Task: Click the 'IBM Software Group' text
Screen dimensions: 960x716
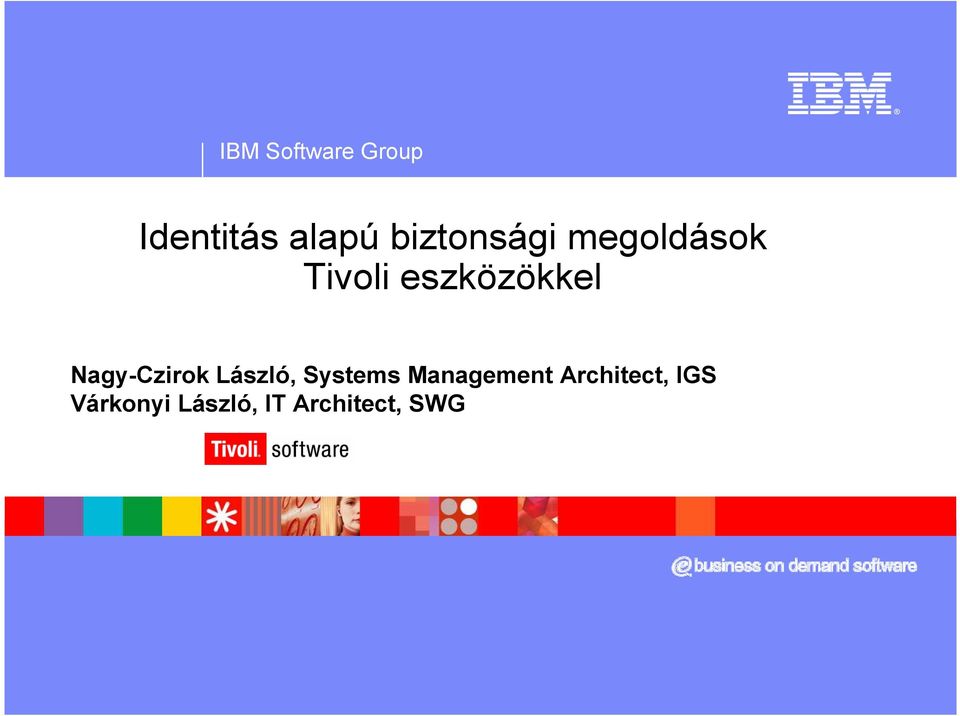Action: coord(321,151)
